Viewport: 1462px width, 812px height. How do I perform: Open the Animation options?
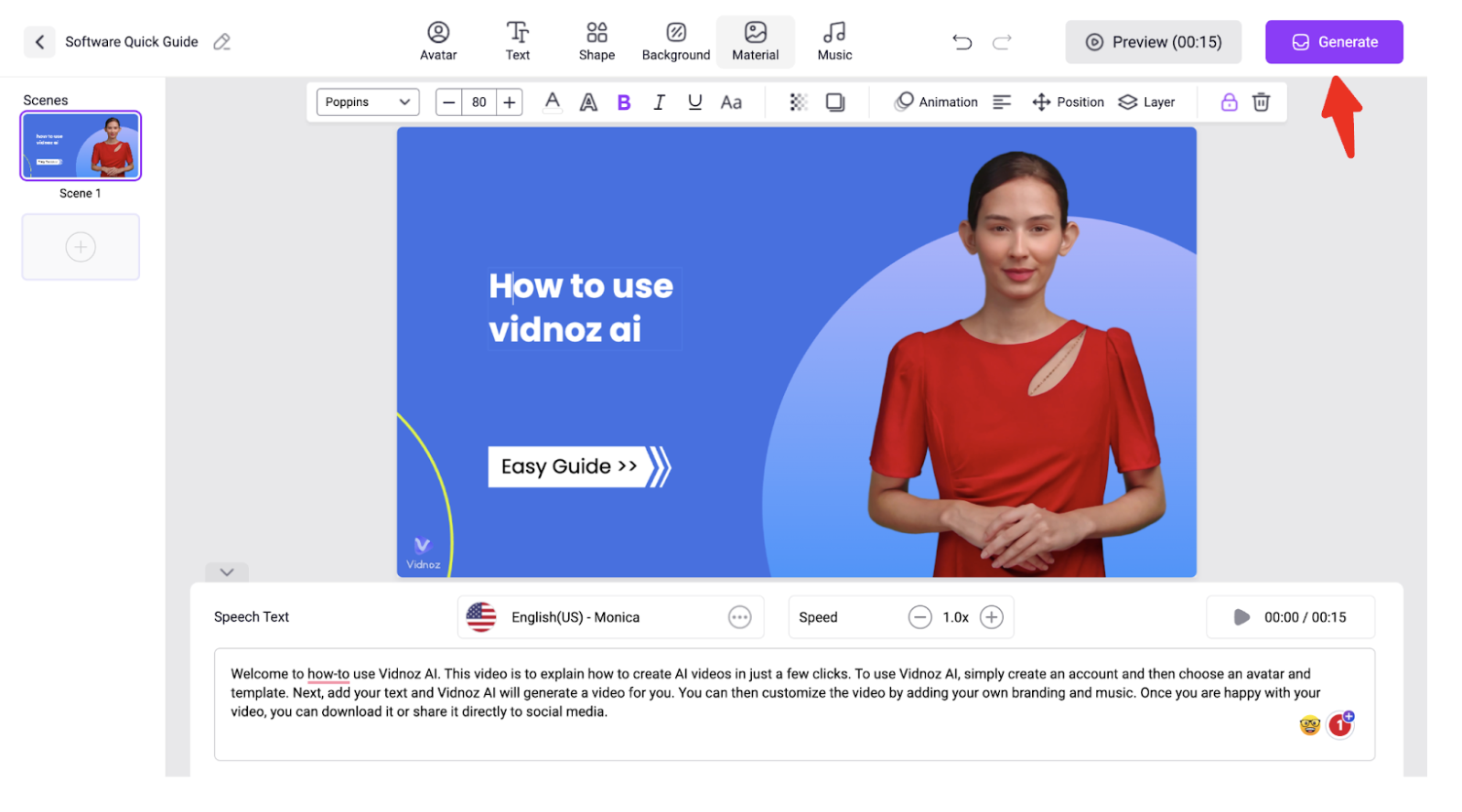click(x=936, y=102)
